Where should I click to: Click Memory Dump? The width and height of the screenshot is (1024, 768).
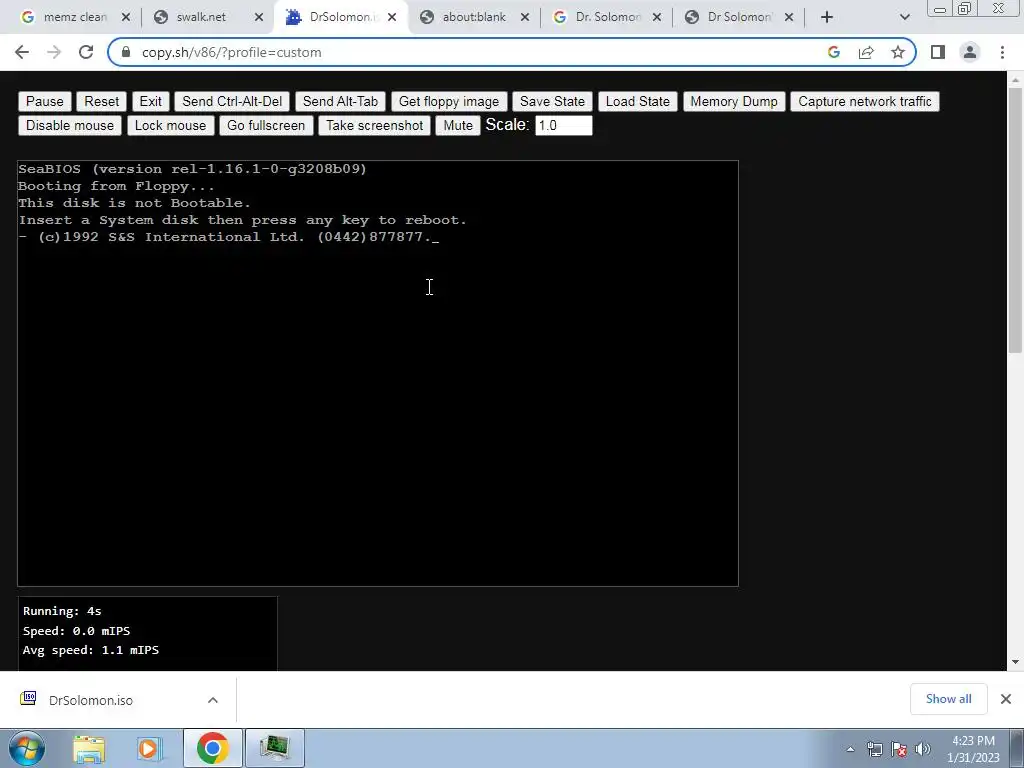pyautogui.click(x=734, y=101)
